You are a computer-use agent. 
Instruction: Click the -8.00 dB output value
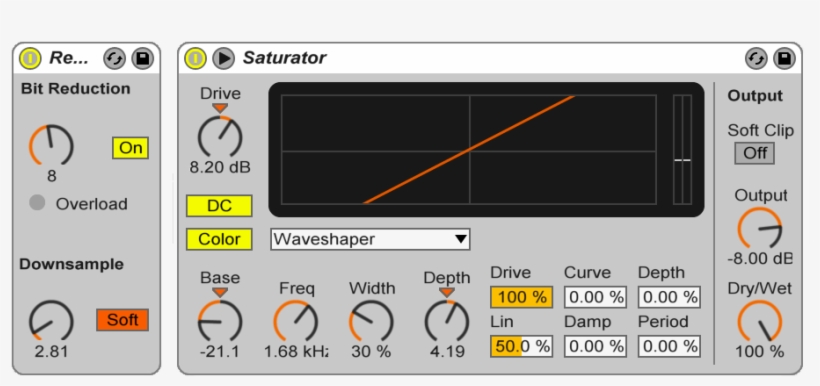coord(760,258)
